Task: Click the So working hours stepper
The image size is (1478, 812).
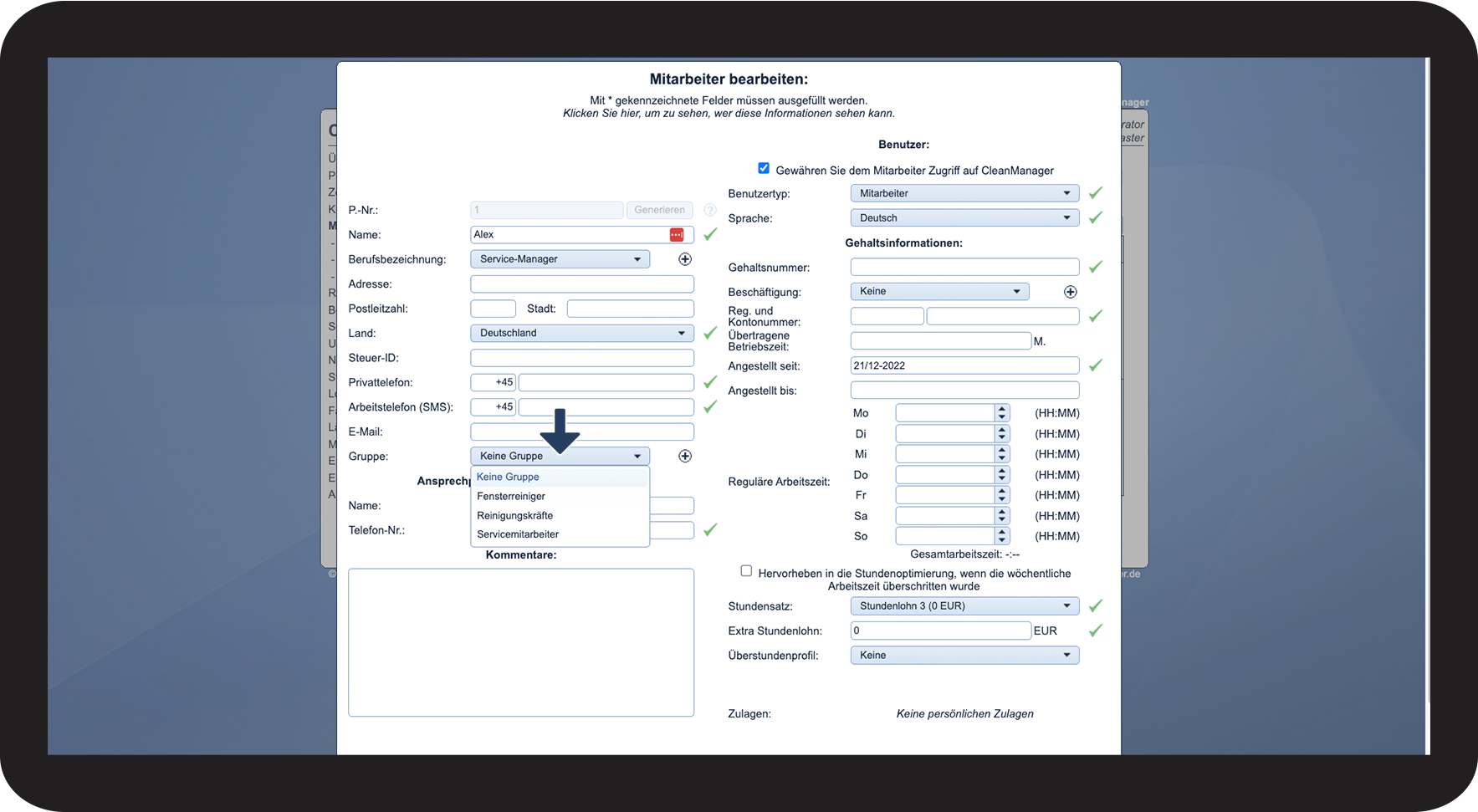Action: (1002, 536)
